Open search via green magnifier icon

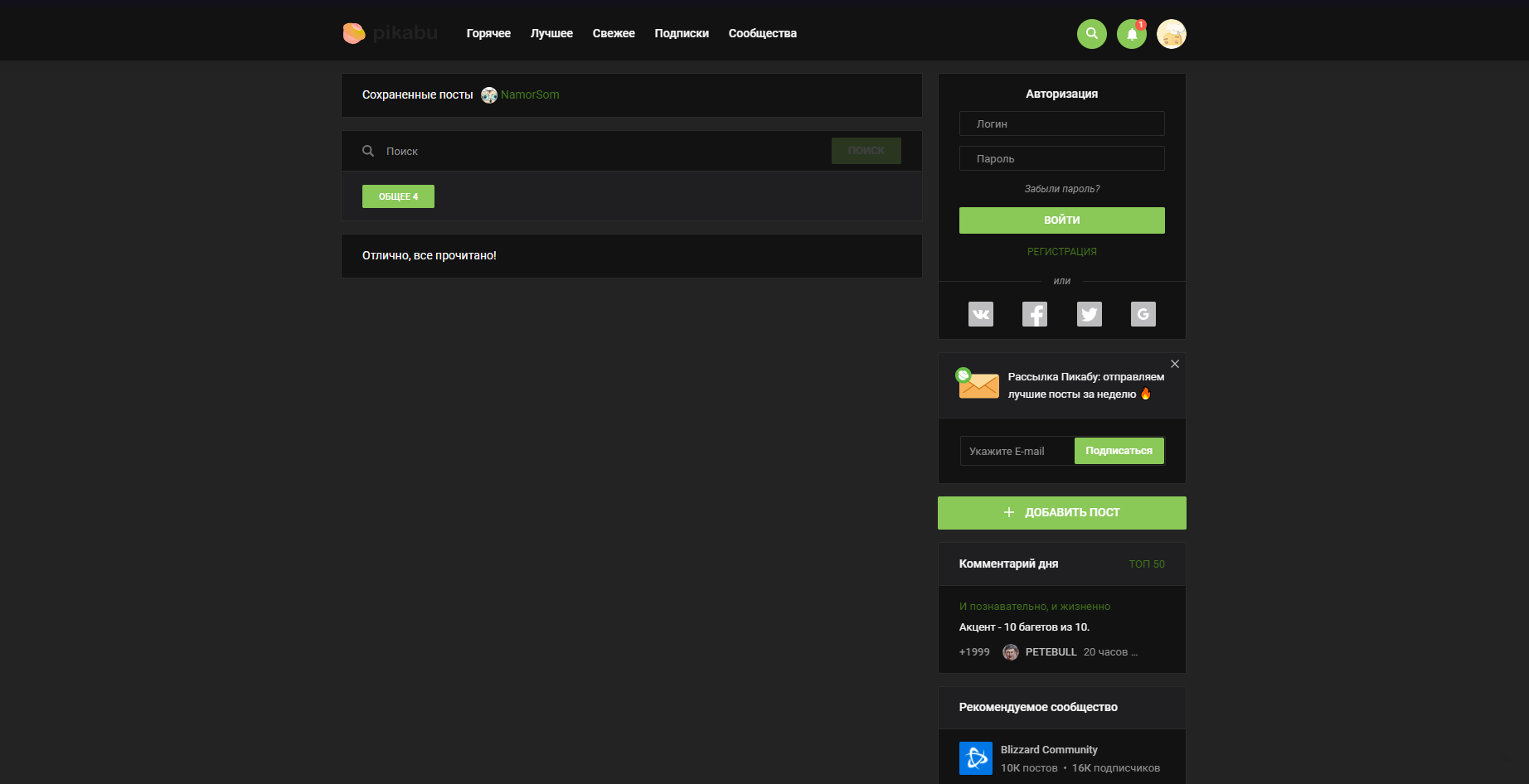click(x=1091, y=34)
